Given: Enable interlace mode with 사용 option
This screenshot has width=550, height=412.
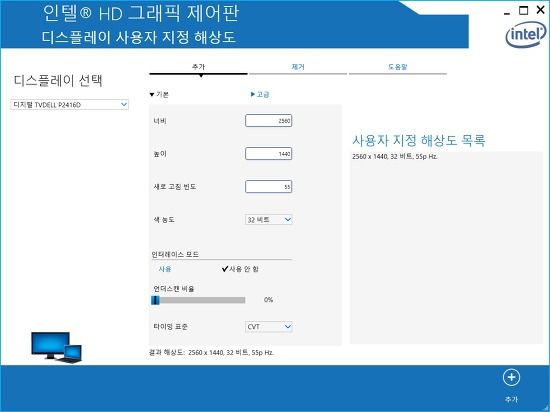Looking at the screenshot, I should coord(165,269).
